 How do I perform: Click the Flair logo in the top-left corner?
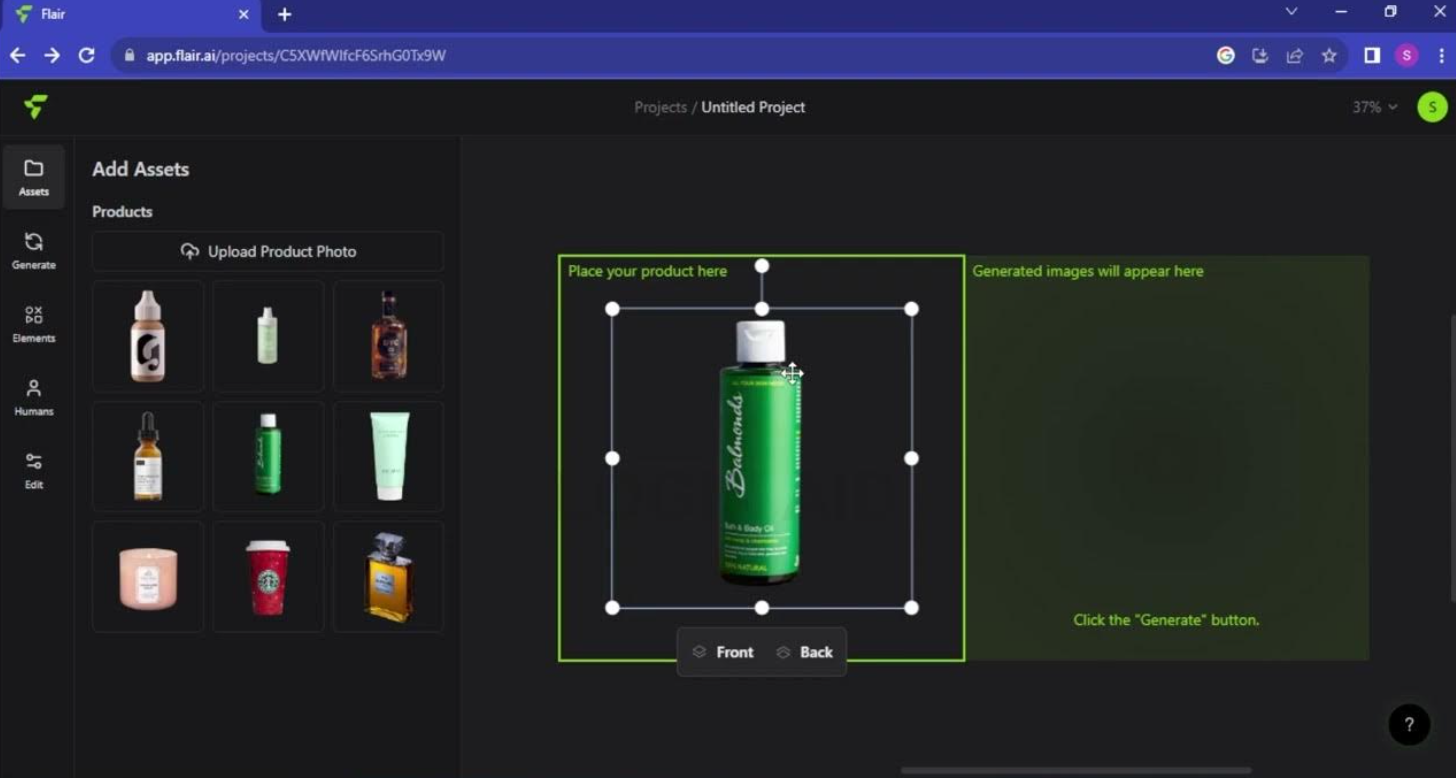pos(35,107)
